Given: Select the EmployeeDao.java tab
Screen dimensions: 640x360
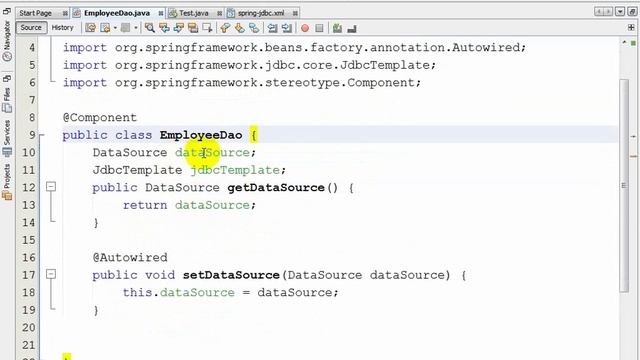Looking at the screenshot, I should click(x=117, y=13).
